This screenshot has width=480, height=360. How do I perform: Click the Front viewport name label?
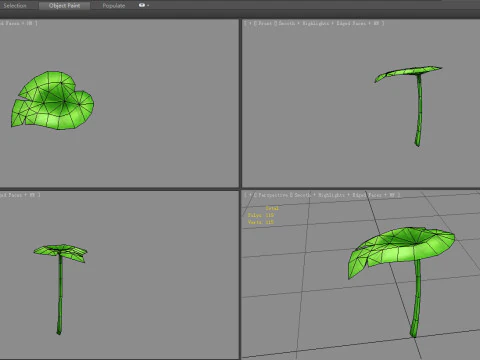click(x=265, y=23)
